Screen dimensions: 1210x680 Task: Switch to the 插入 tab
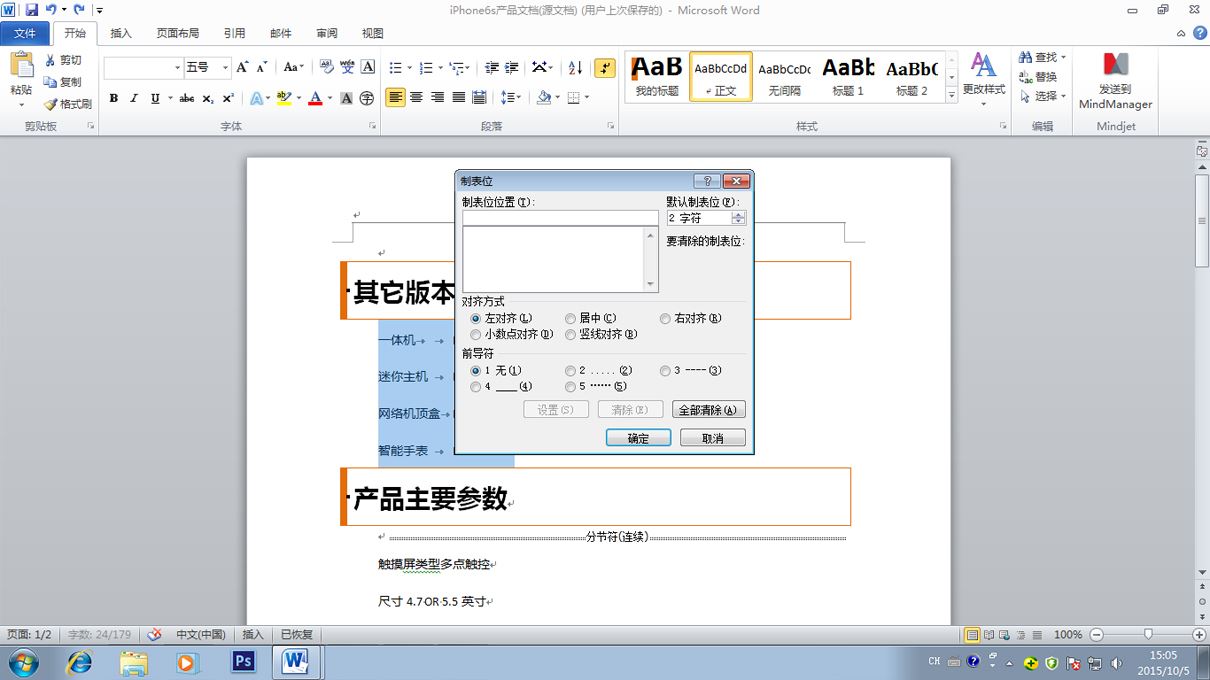pyautogui.click(x=121, y=33)
